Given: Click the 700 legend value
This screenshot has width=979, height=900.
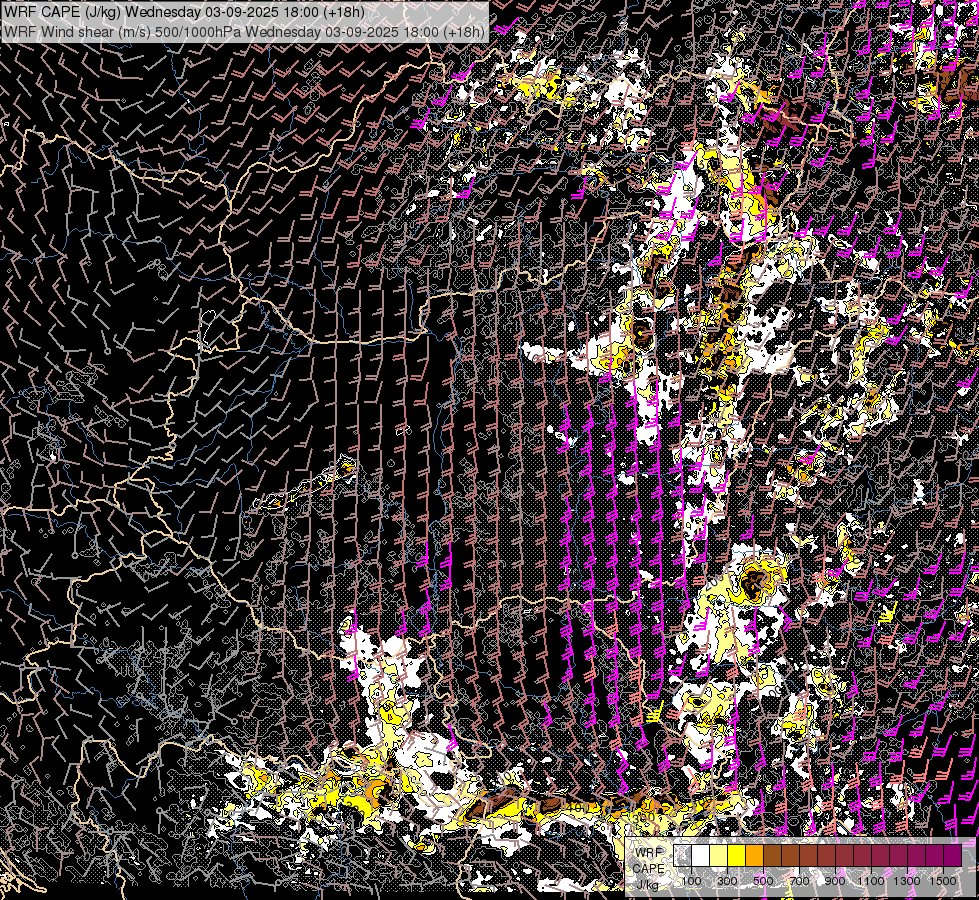Looking at the screenshot, I should point(800,881).
